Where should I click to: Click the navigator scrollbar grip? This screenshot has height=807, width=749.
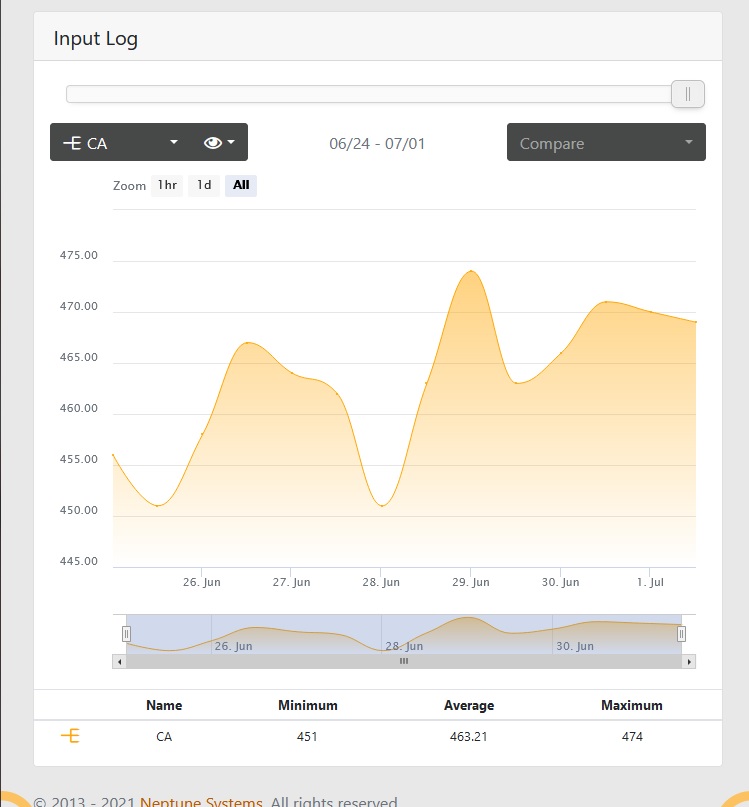[x=404, y=661]
